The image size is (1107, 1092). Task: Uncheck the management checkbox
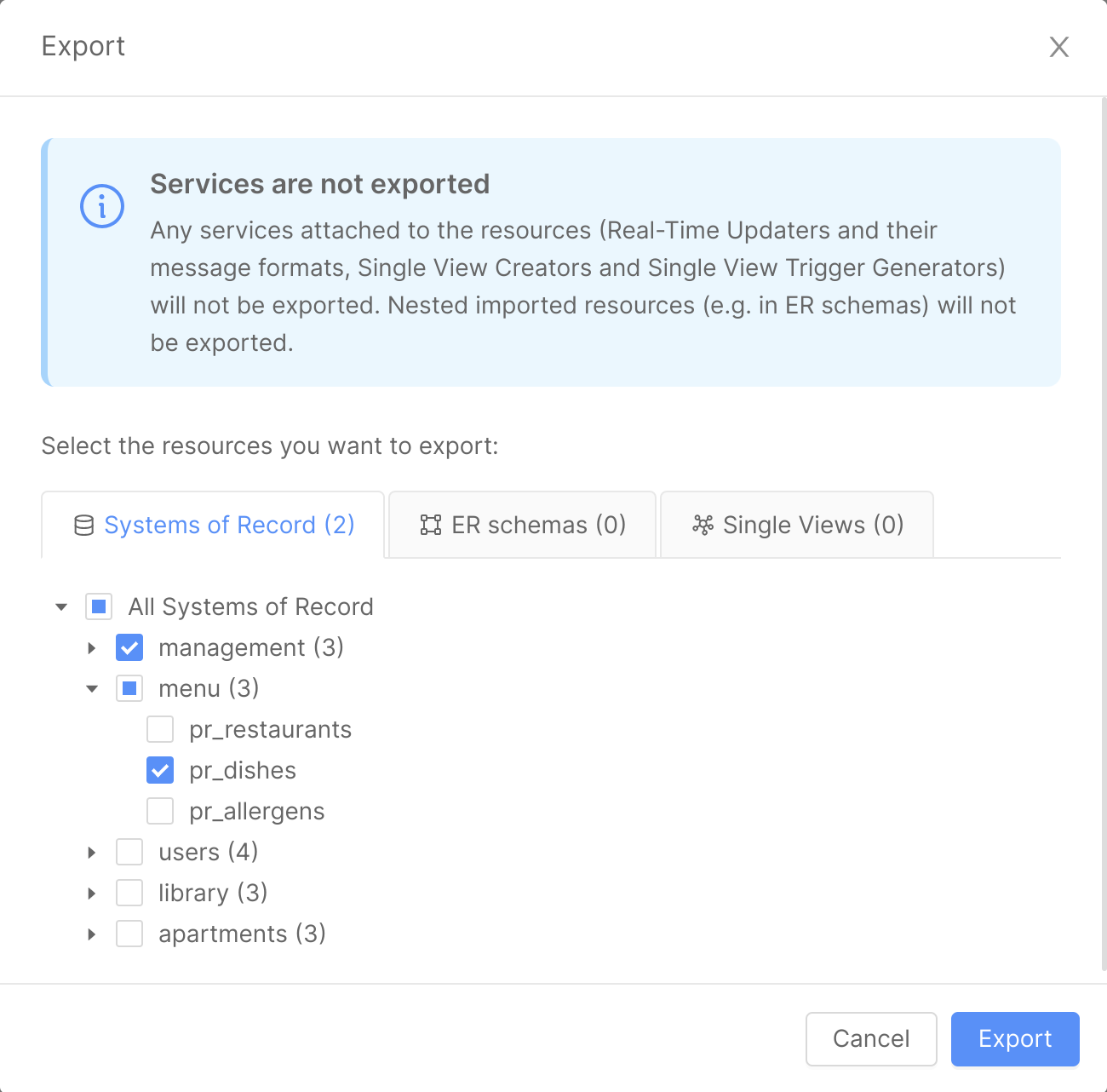pyautogui.click(x=129, y=647)
